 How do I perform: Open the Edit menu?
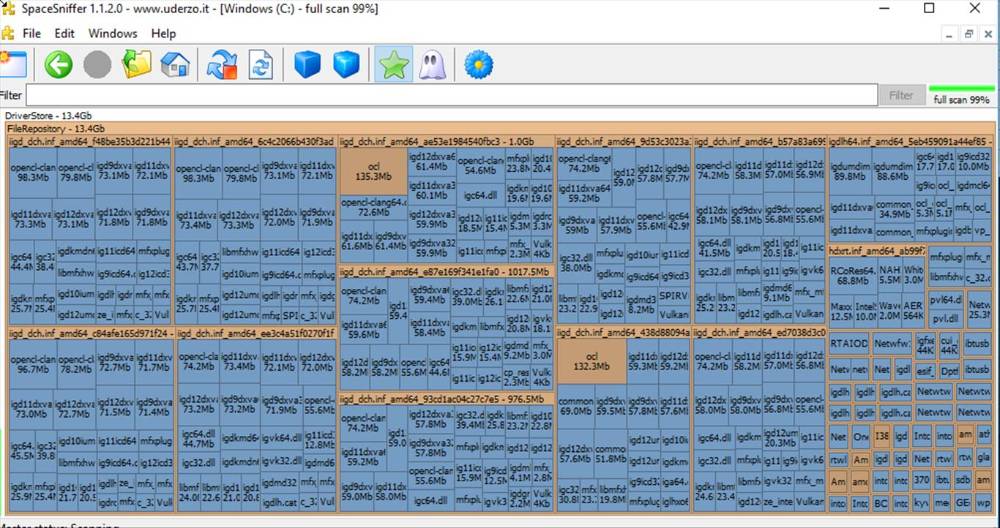pos(64,34)
